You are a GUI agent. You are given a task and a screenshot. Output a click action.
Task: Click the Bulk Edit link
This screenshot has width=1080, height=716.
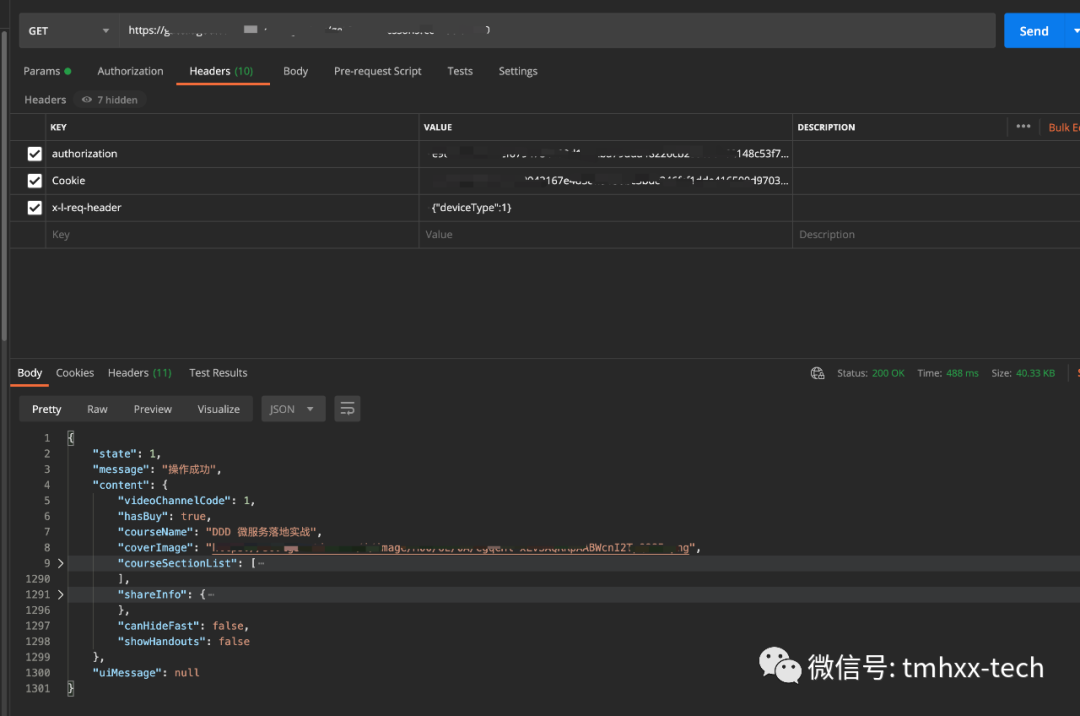tap(1064, 127)
